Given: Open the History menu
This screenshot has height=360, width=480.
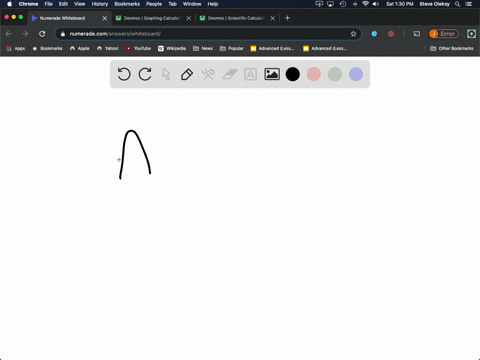Looking at the screenshot, I should [100, 4].
